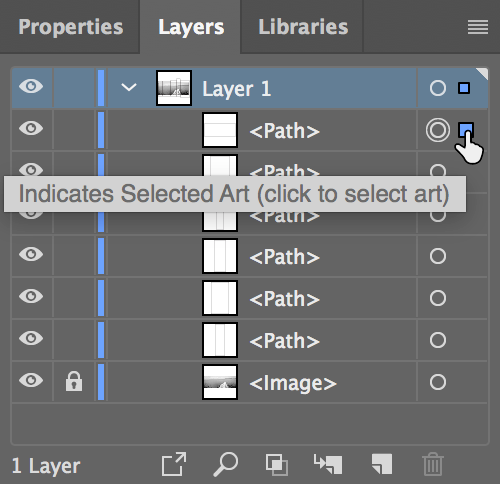Select "<Path>" label second above <Image>
The width and height of the screenshot is (500, 484).
[x=285, y=299]
